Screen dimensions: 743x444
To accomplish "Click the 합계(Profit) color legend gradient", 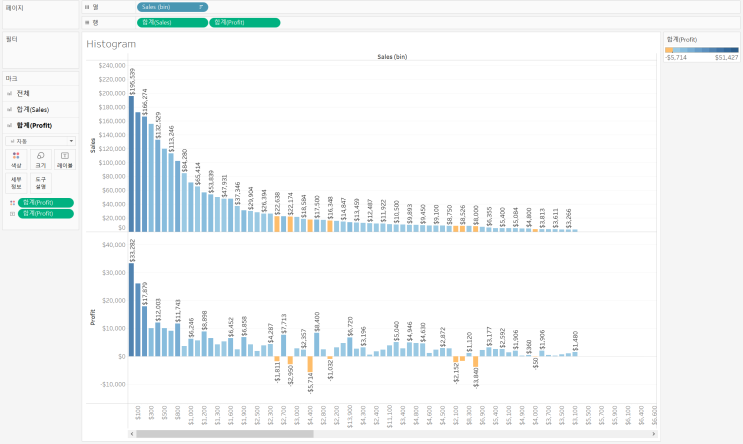I will click(702, 50).
